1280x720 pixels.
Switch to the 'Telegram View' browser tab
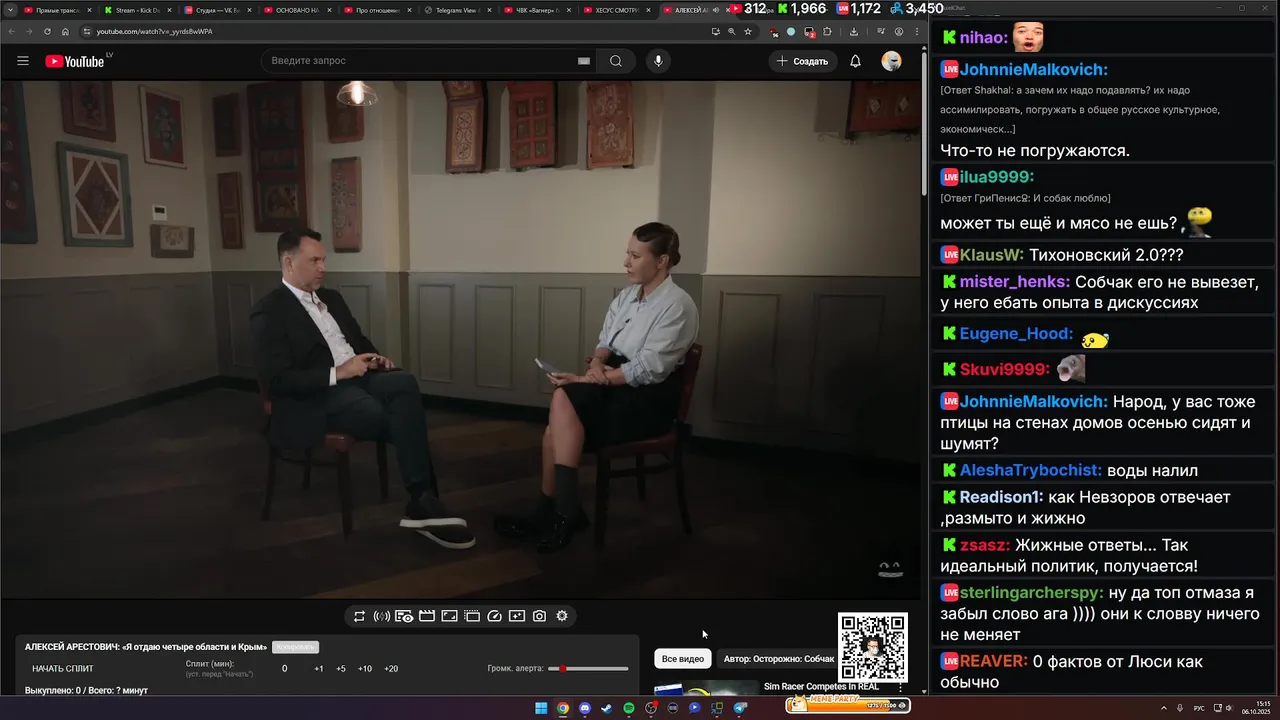click(457, 10)
